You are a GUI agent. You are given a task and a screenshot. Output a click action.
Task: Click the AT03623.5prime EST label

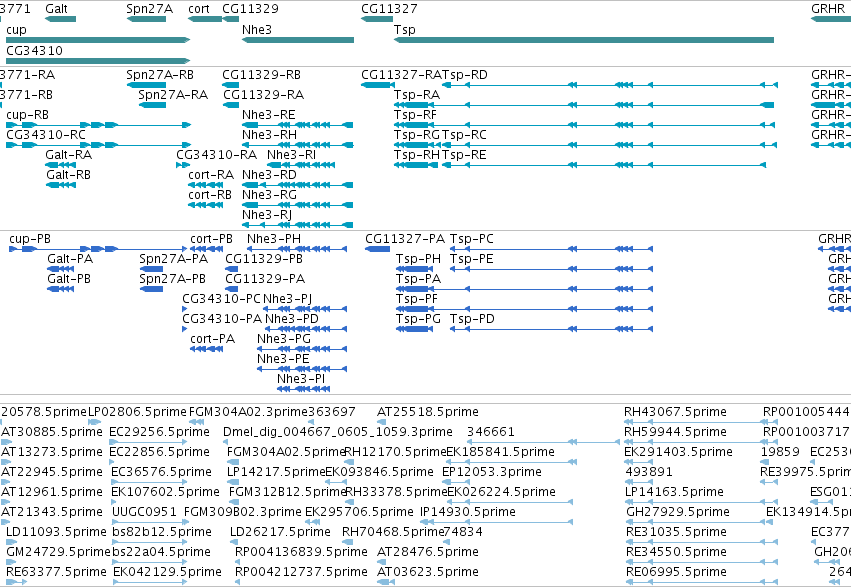(x=428, y=572)
